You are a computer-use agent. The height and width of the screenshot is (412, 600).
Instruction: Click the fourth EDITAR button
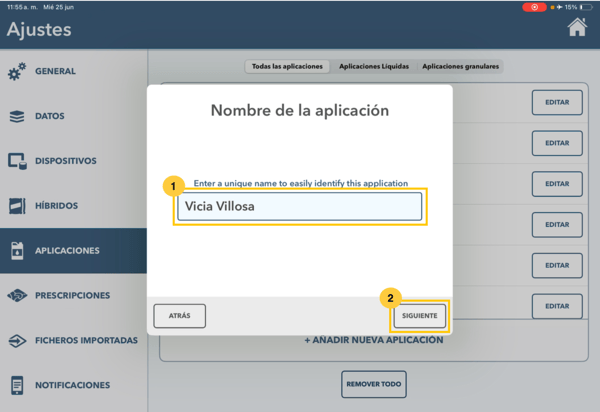coord(557,225)
